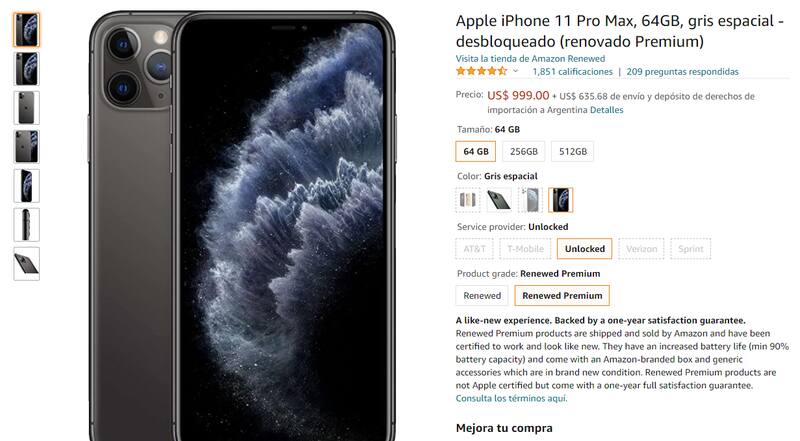Viewport: 800px width, 441px height.
Task: Select the 64 GB size option
Action: [476, 152]
